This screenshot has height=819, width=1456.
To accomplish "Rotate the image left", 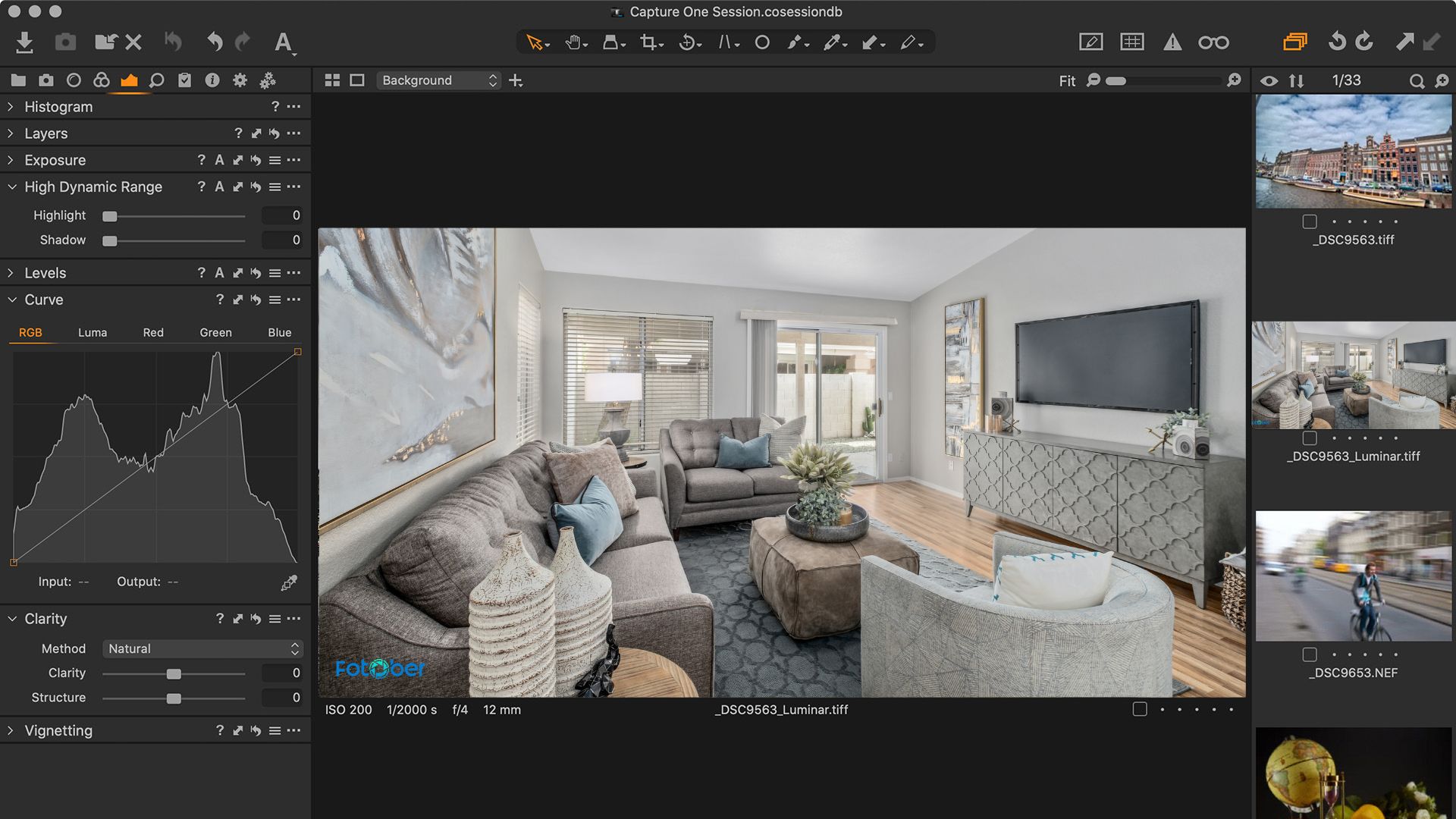I will pos(1337,42).
